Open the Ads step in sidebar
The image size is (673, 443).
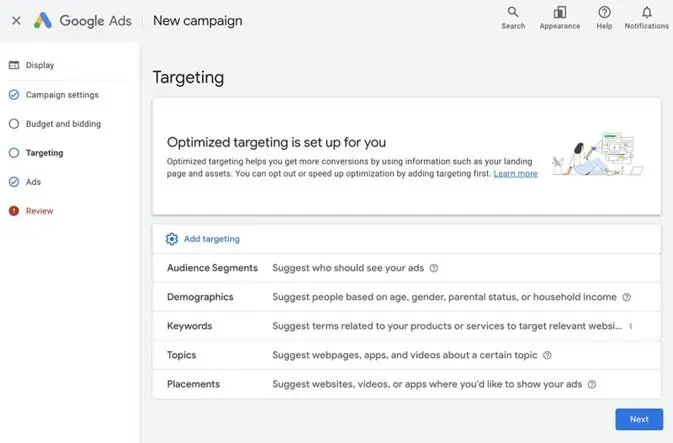tap(33, 182)
